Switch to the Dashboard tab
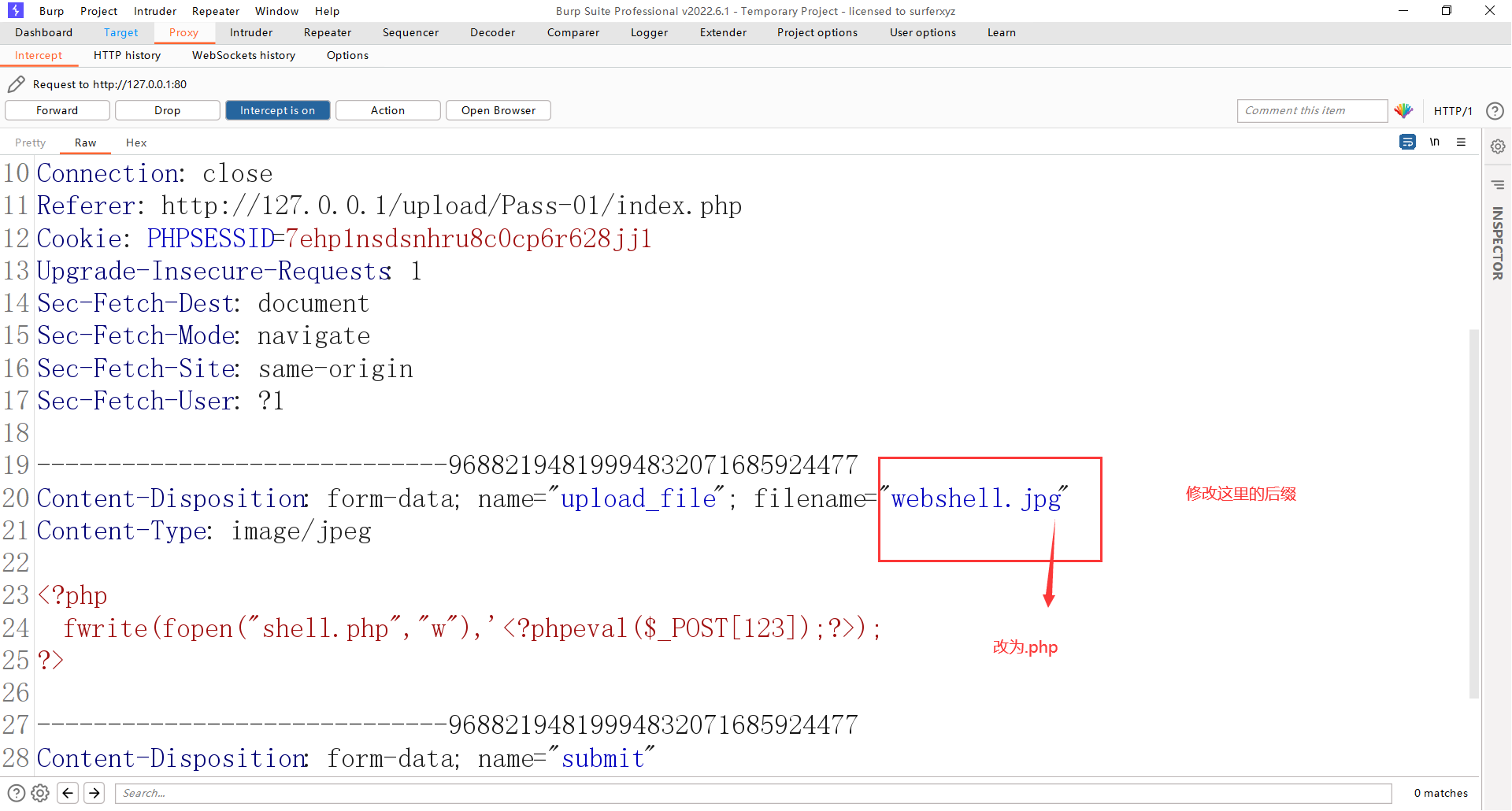 44,32
